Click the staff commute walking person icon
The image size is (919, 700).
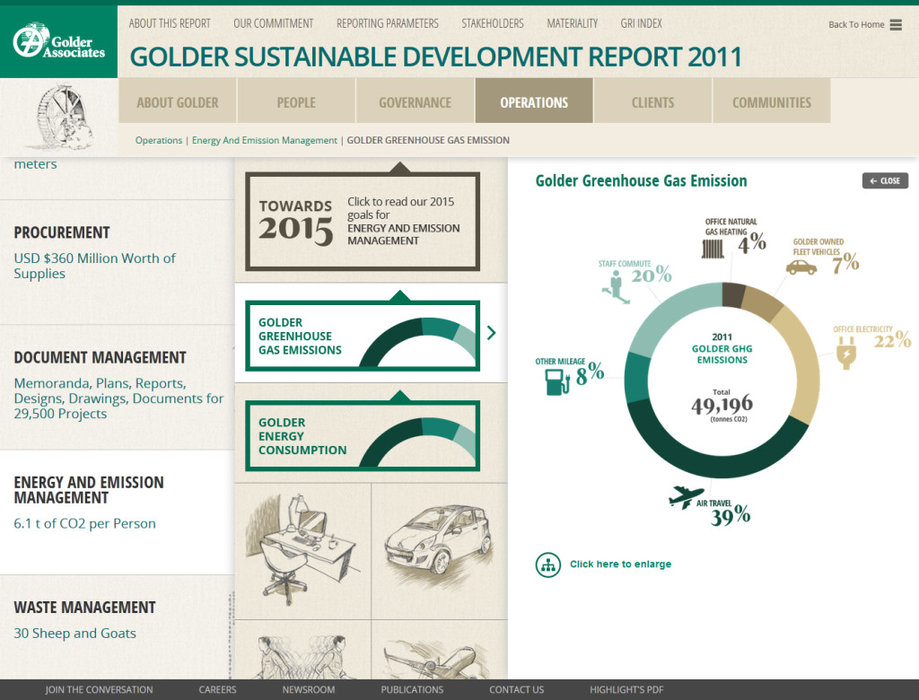(614, 286)
